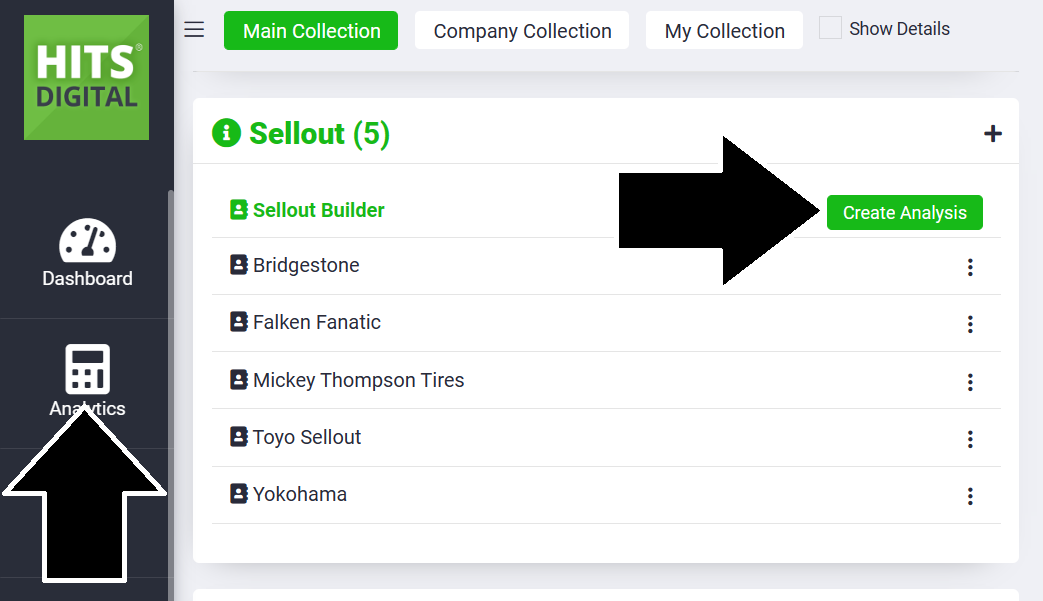Switch to the My Collection tab
This screenshot has width=1043, height=601.
(x=724, y=31)
